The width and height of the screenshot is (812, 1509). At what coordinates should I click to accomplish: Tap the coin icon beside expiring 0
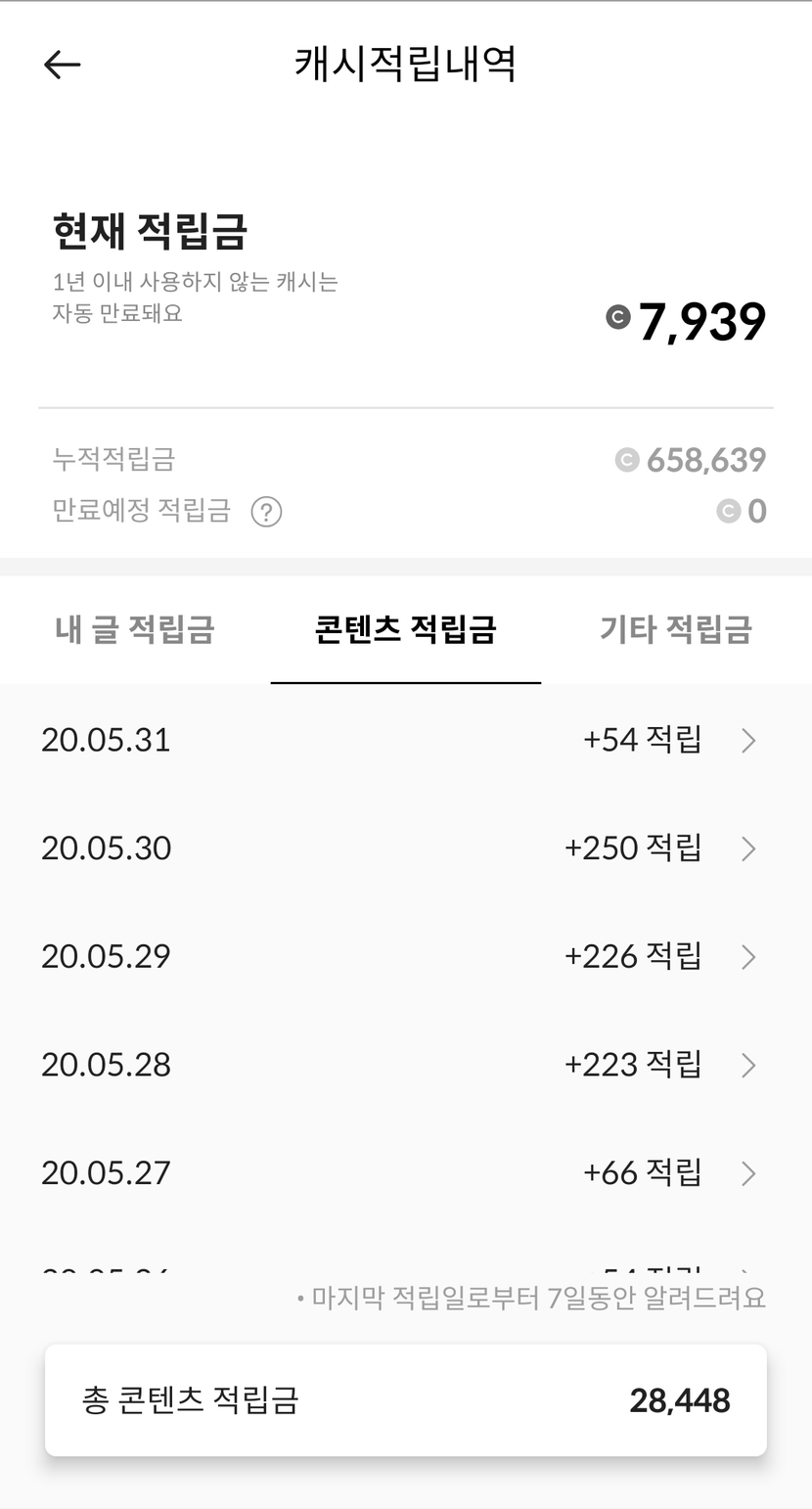click(728, 511)
